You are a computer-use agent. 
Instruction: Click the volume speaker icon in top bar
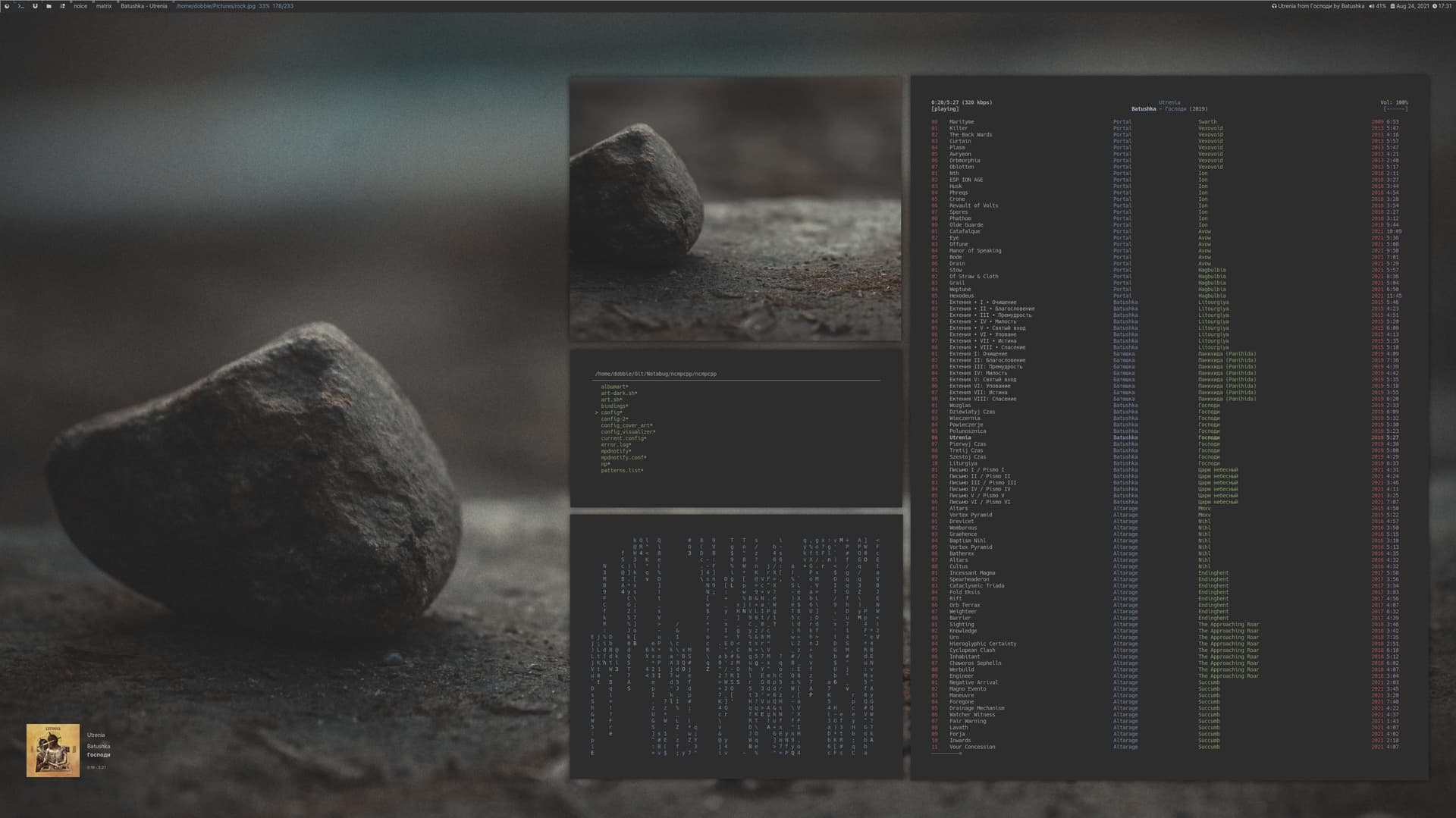click(1372, 6)
